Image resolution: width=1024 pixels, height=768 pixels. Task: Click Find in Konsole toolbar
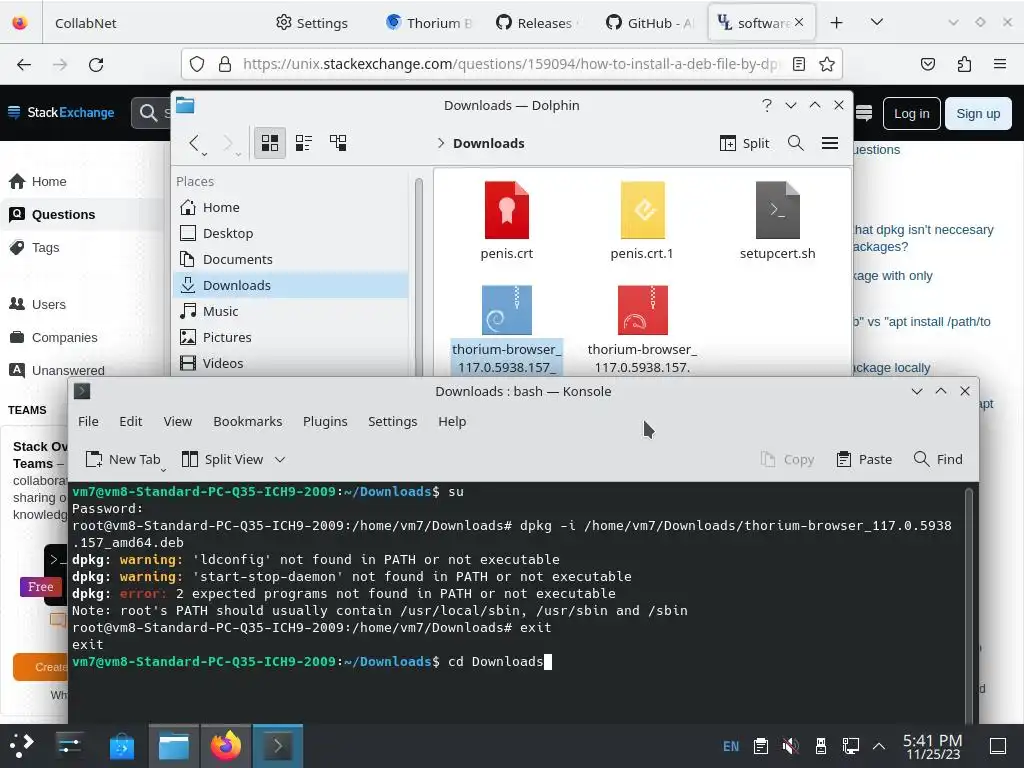click(x=938, y=459)
